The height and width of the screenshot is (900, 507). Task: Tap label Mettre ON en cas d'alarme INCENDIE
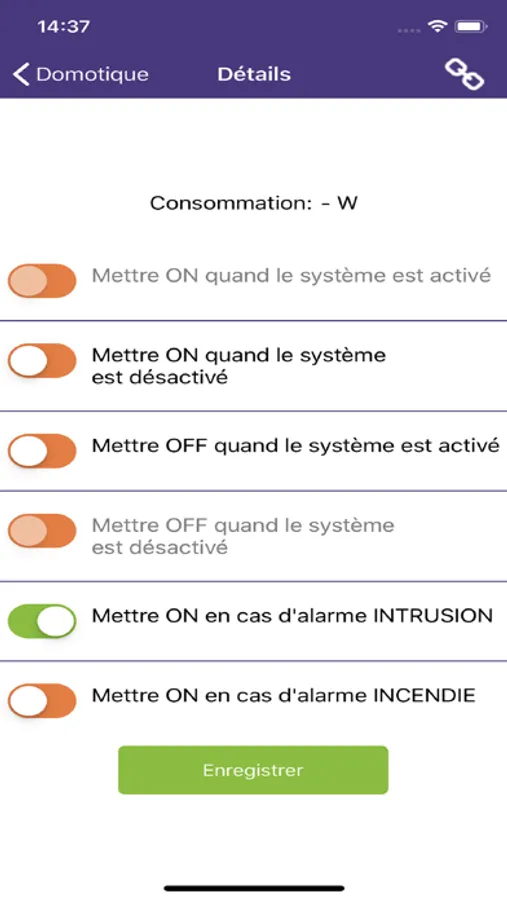click(284, 696)
